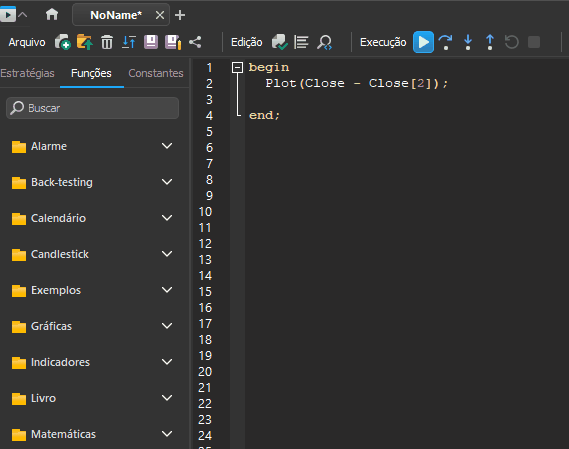
Task: Open find and replace icon
Action: click(324, 42)
